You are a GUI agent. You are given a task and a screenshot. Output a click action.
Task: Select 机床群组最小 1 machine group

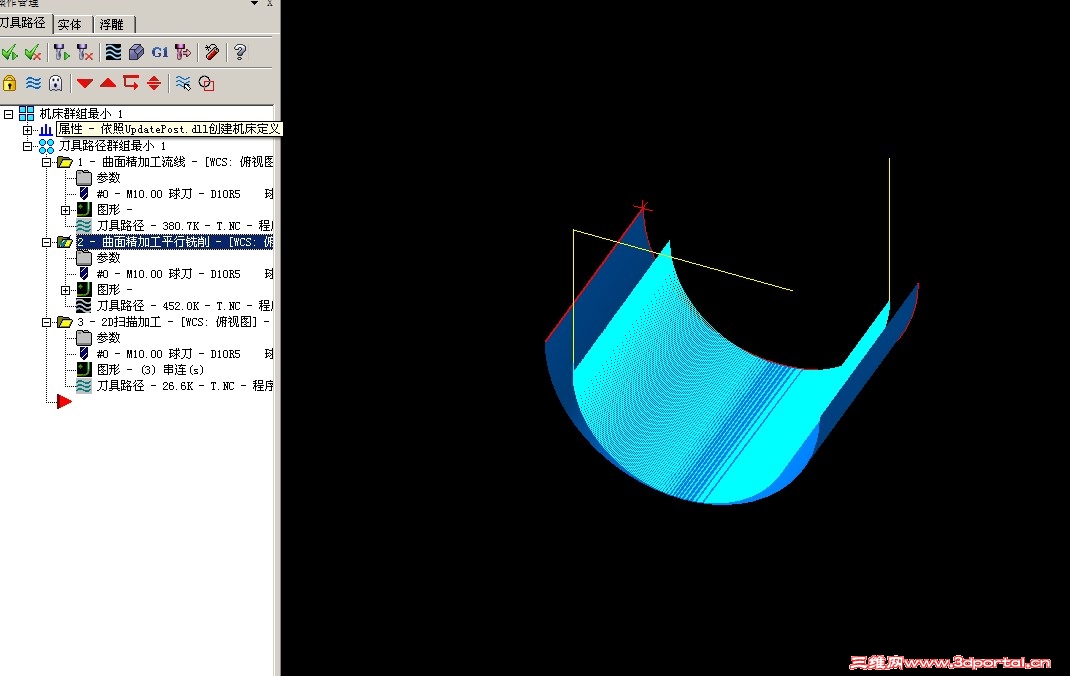pos(81,114)
